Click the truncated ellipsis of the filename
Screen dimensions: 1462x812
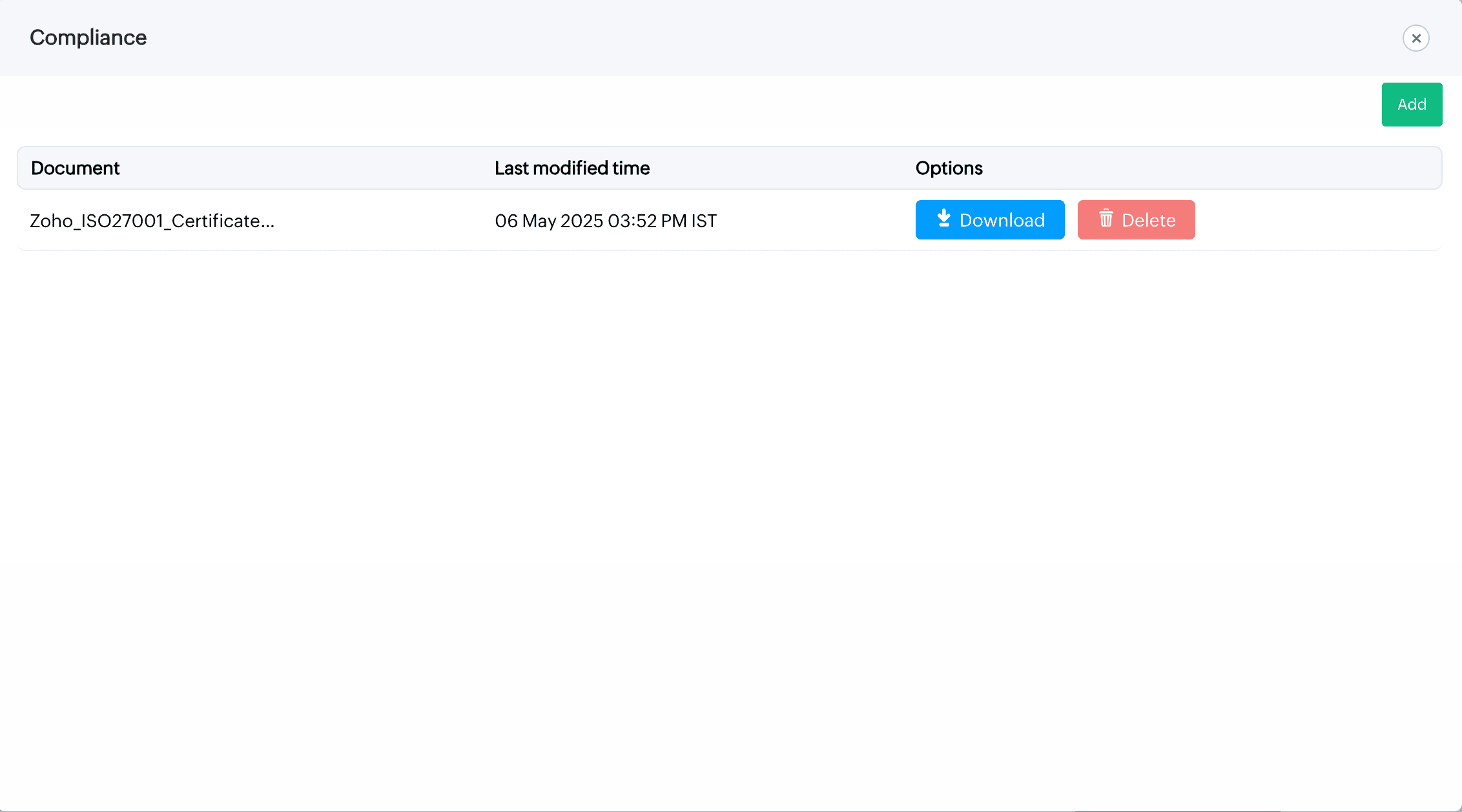(267, 224)
